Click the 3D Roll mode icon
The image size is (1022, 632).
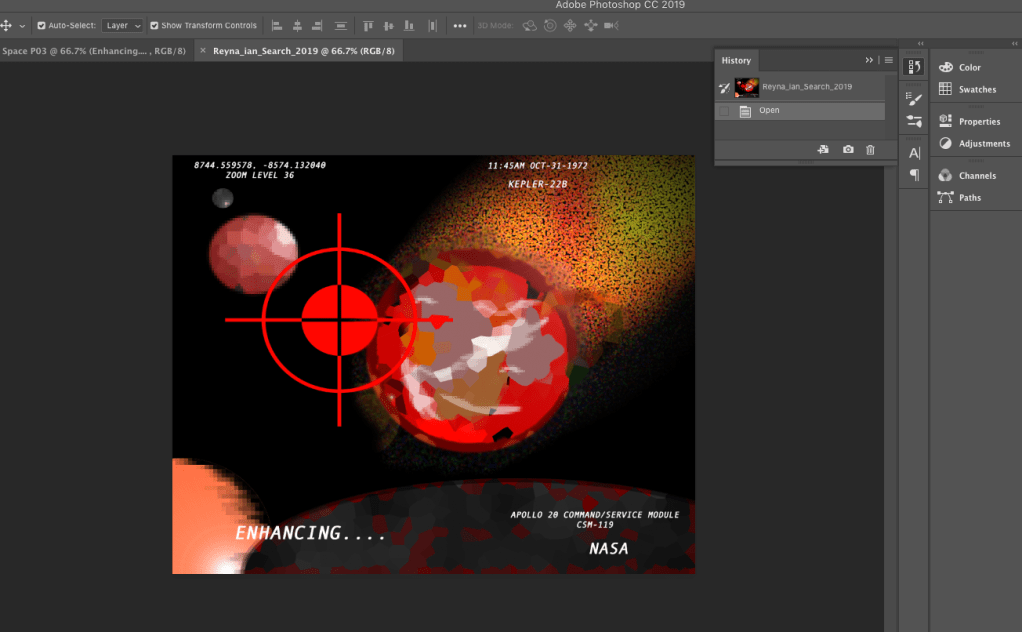pyautogui.click(x=550, y=25)
